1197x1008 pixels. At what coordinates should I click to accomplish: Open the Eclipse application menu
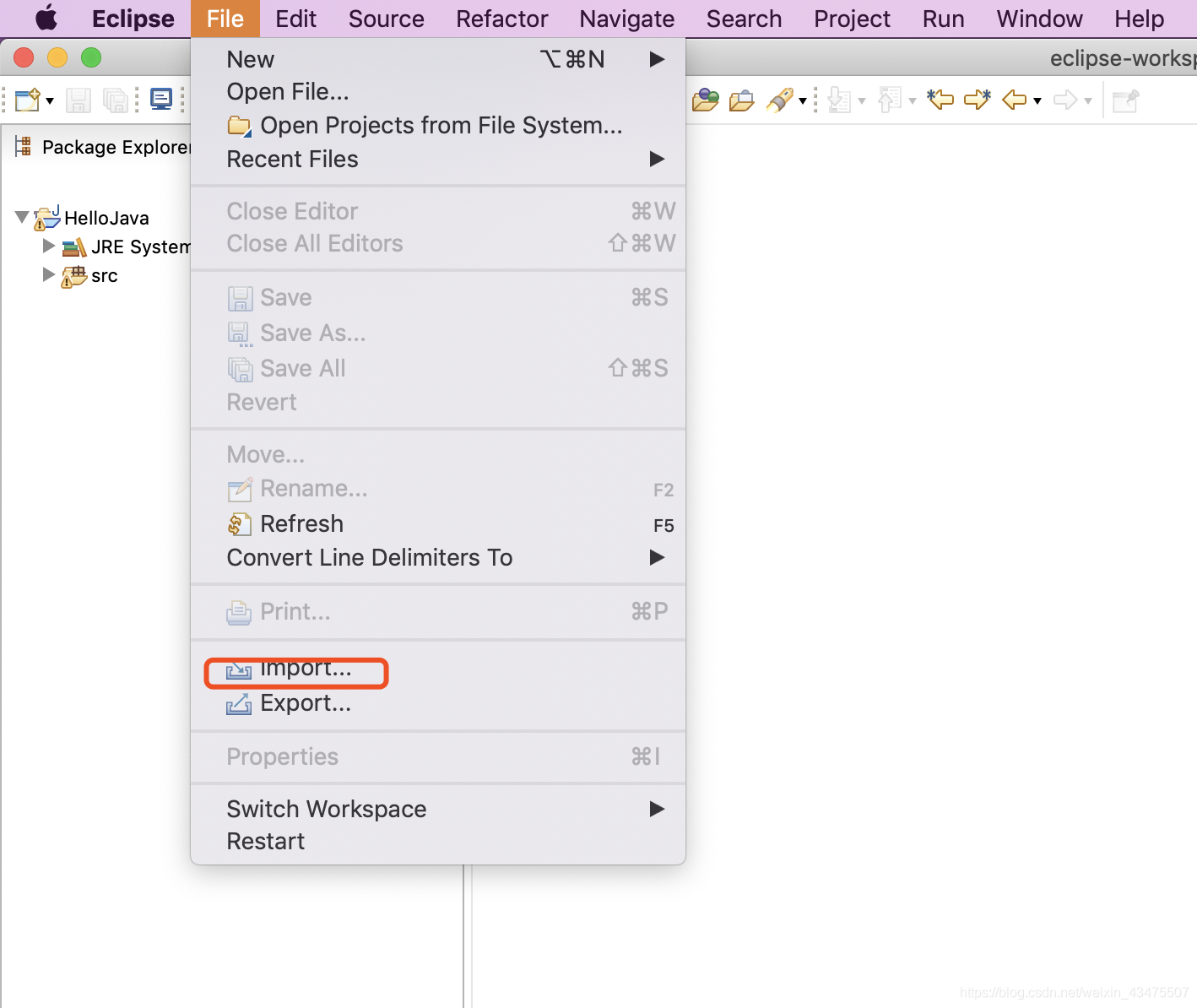coord(133,19)
